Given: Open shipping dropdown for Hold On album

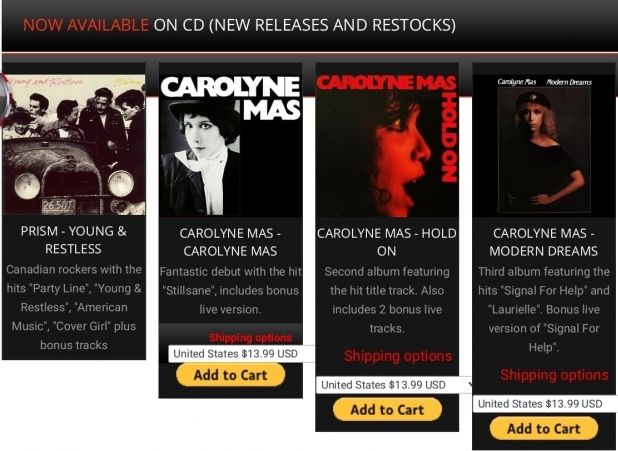Looking at the screenshot, I should 394,385.
